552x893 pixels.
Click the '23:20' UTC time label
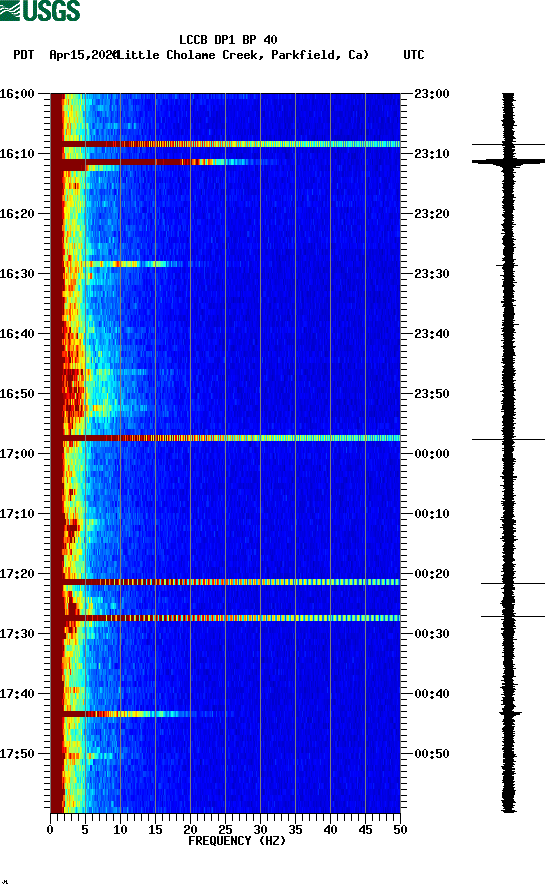tap(432, 214)
